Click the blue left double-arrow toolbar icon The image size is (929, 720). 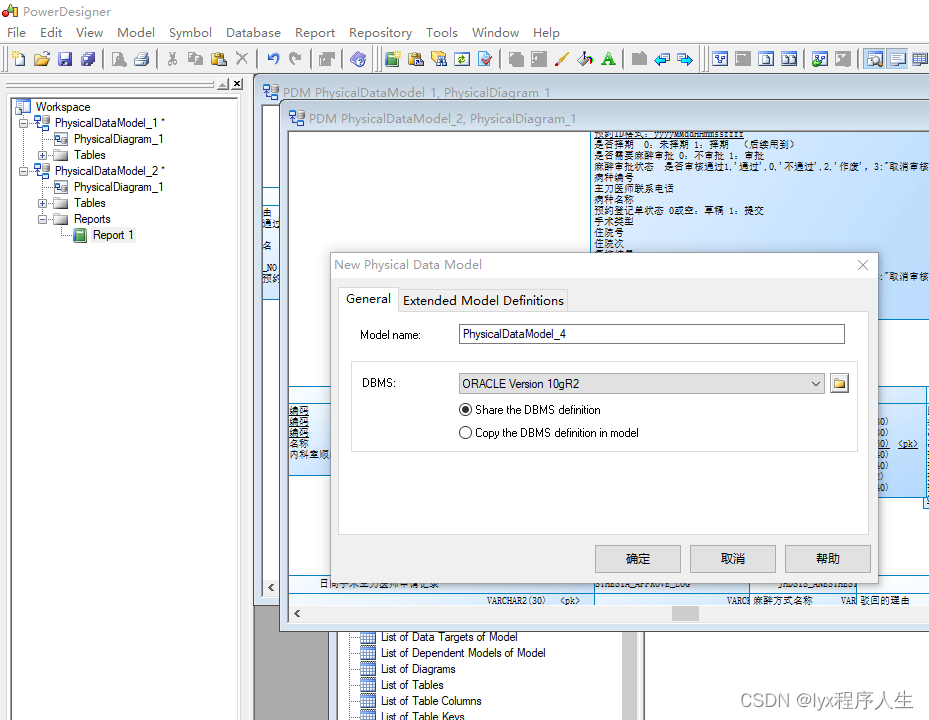point(662,59)
